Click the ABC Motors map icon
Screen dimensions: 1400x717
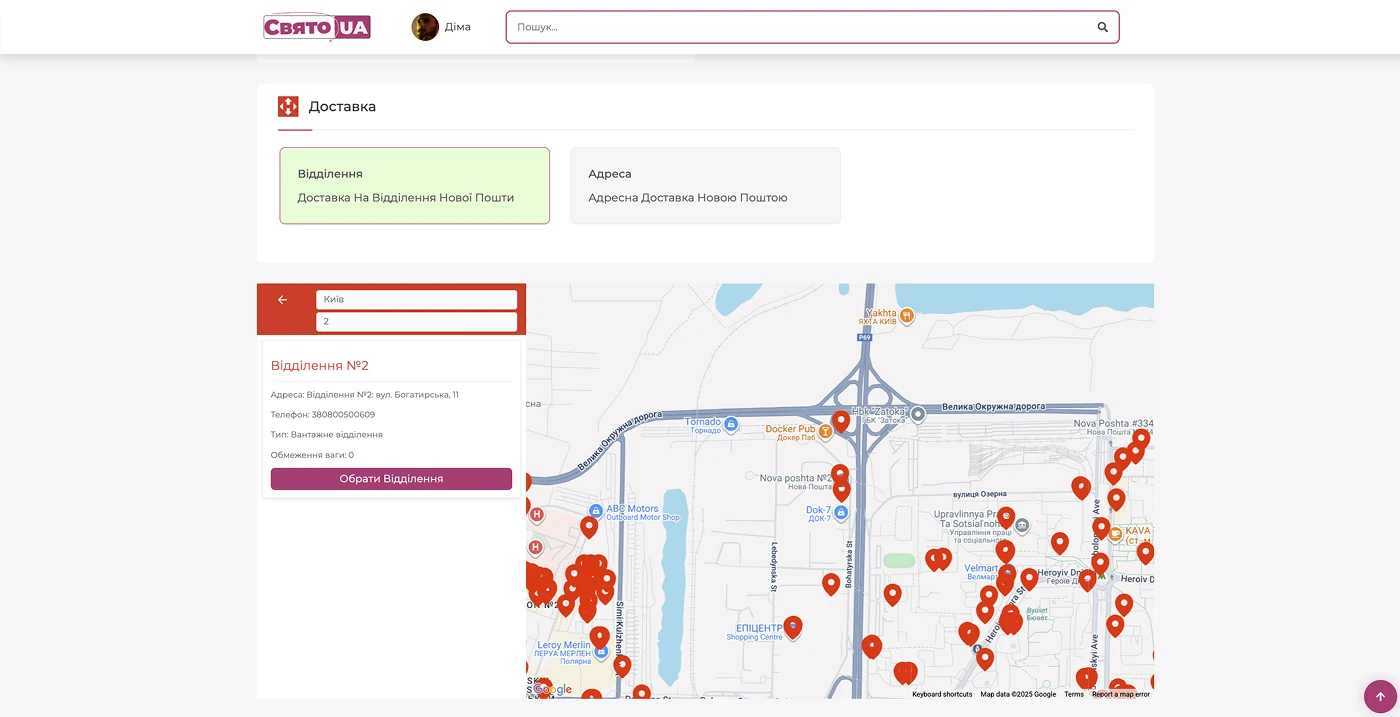(x=596, y=510)
